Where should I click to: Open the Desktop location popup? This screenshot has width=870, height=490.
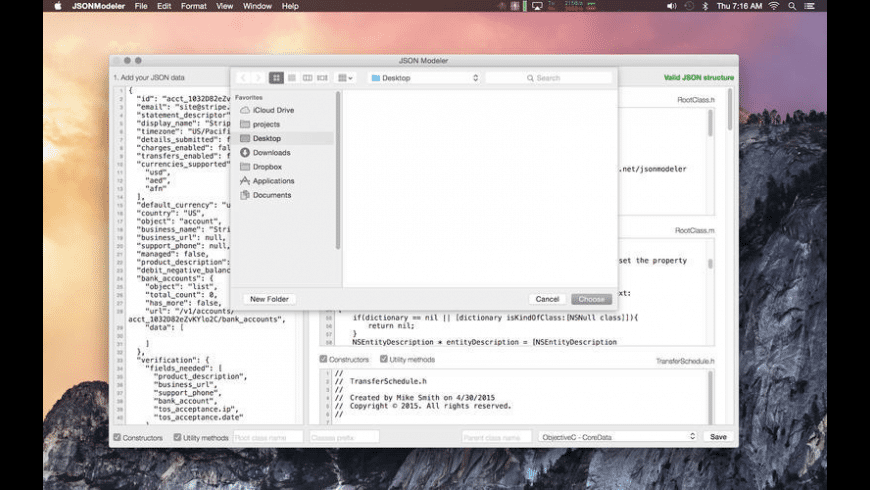pos(424,78)
